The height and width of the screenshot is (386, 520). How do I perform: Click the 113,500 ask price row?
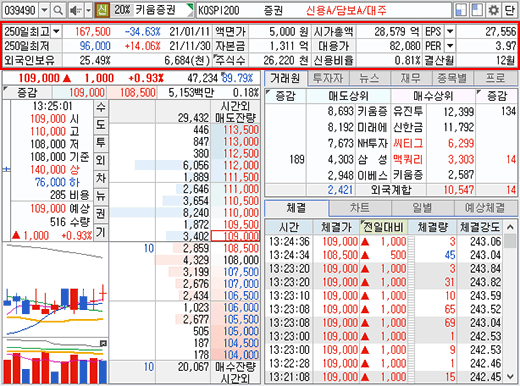click(x=185, y=130)
